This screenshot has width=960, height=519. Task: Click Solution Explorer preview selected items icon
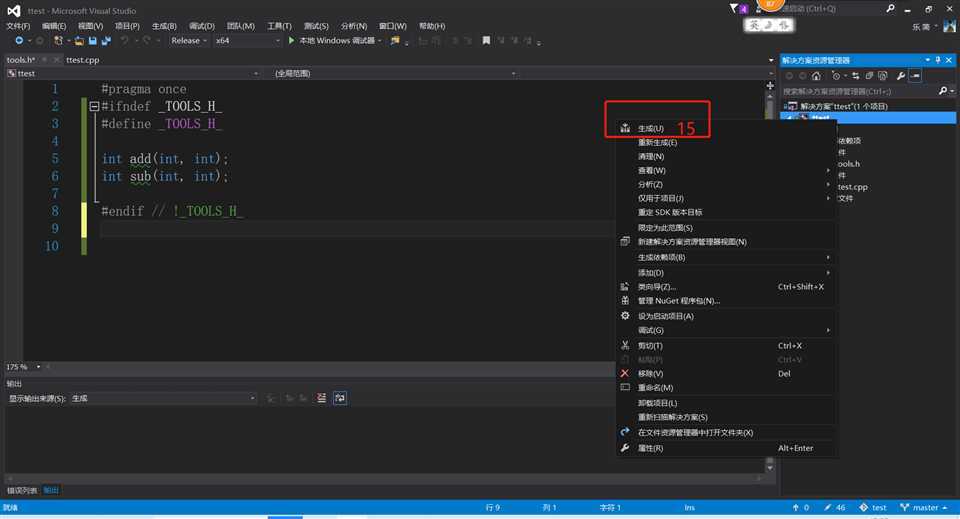pos(915,76)
